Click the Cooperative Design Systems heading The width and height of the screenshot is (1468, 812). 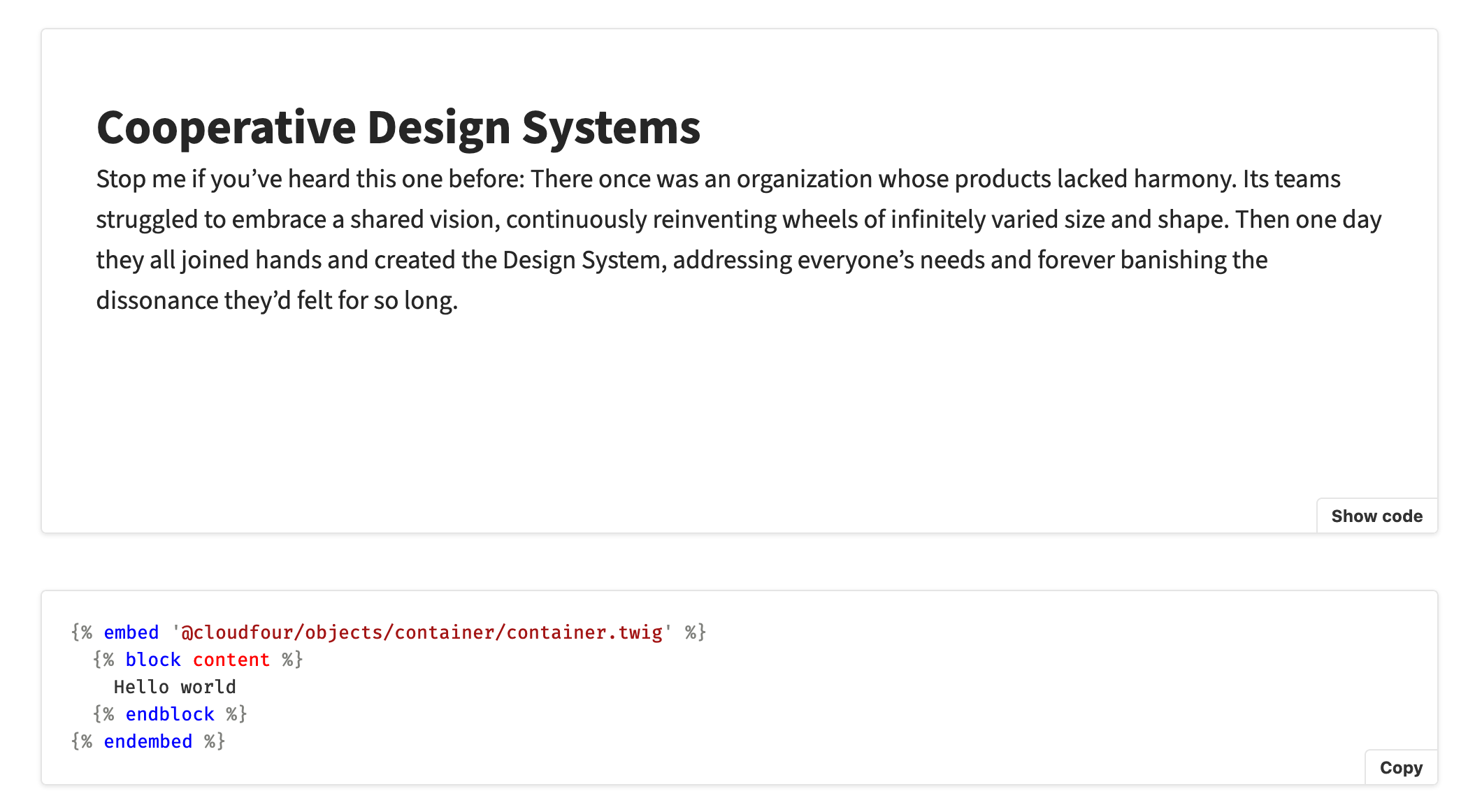coord(398,128)
